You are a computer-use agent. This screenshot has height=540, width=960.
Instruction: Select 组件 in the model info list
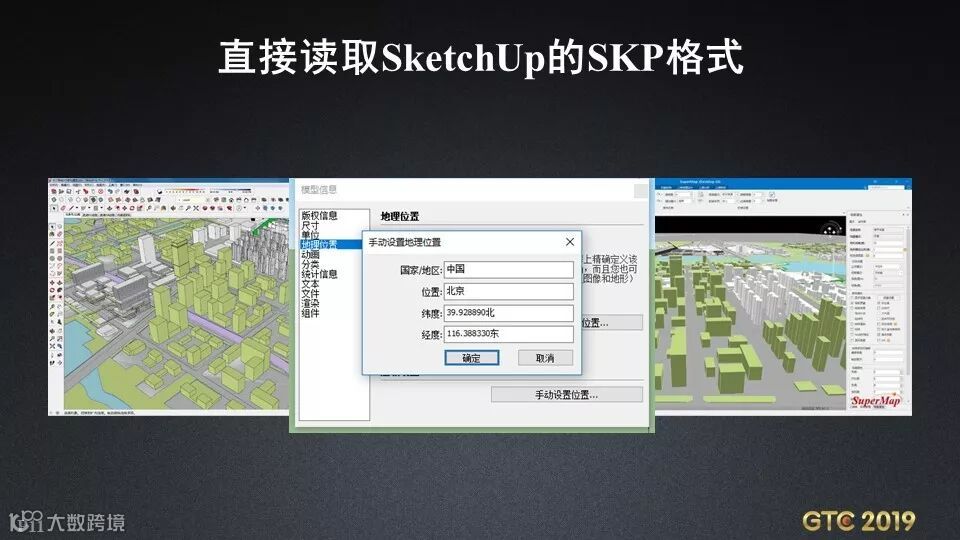(x=310, y=313)
